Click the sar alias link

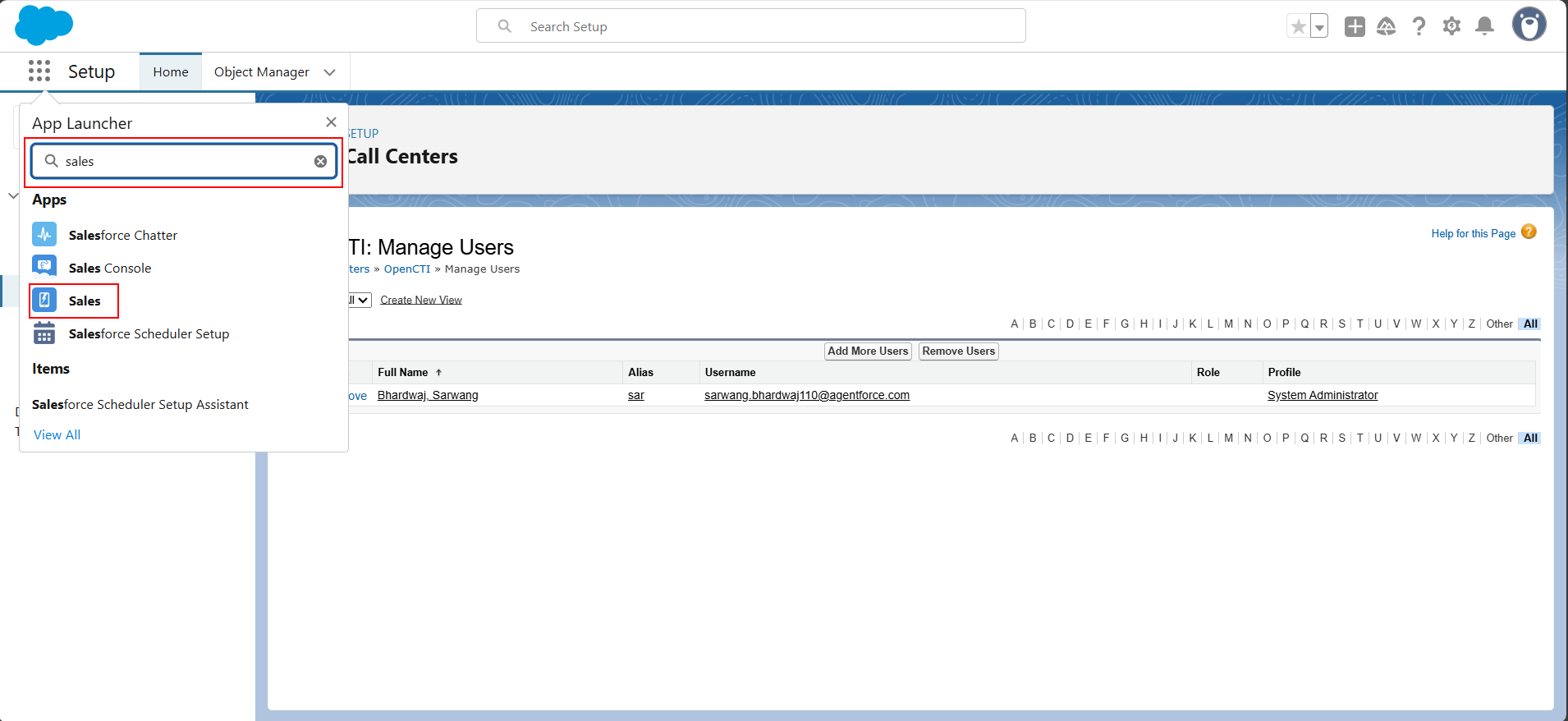[636, 396]
